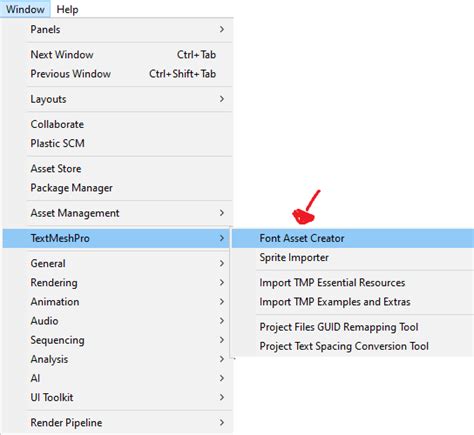Expand arrow beside Audio

click(222, 321)
